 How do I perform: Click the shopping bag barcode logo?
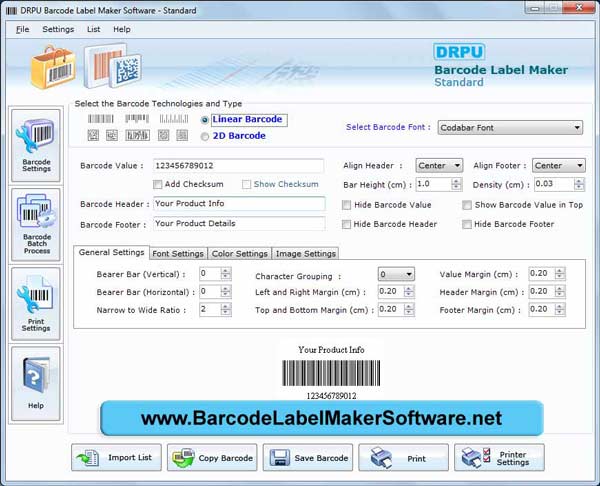tap(53, 67)
